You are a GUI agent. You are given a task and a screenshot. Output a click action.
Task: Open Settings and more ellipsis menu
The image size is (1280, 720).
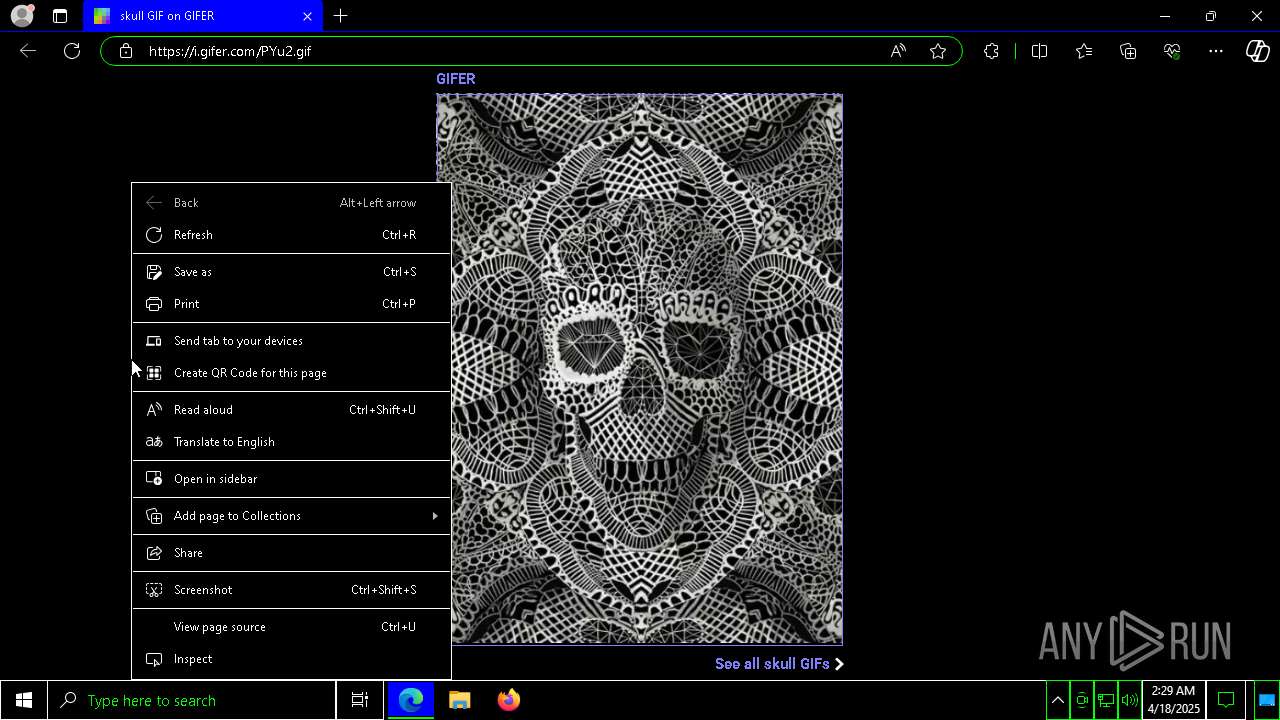(x=1216, y=51)
